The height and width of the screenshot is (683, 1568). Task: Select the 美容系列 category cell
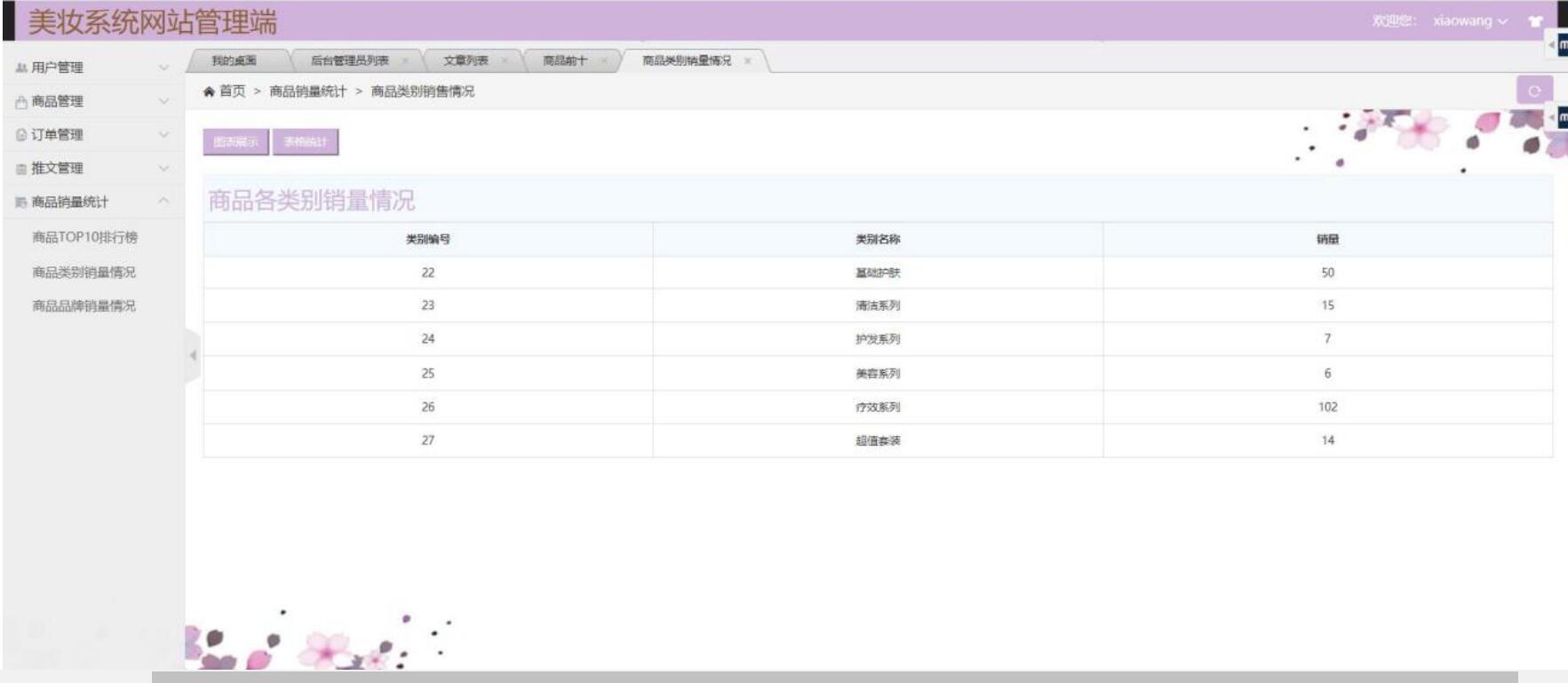(x=878, y=373)
